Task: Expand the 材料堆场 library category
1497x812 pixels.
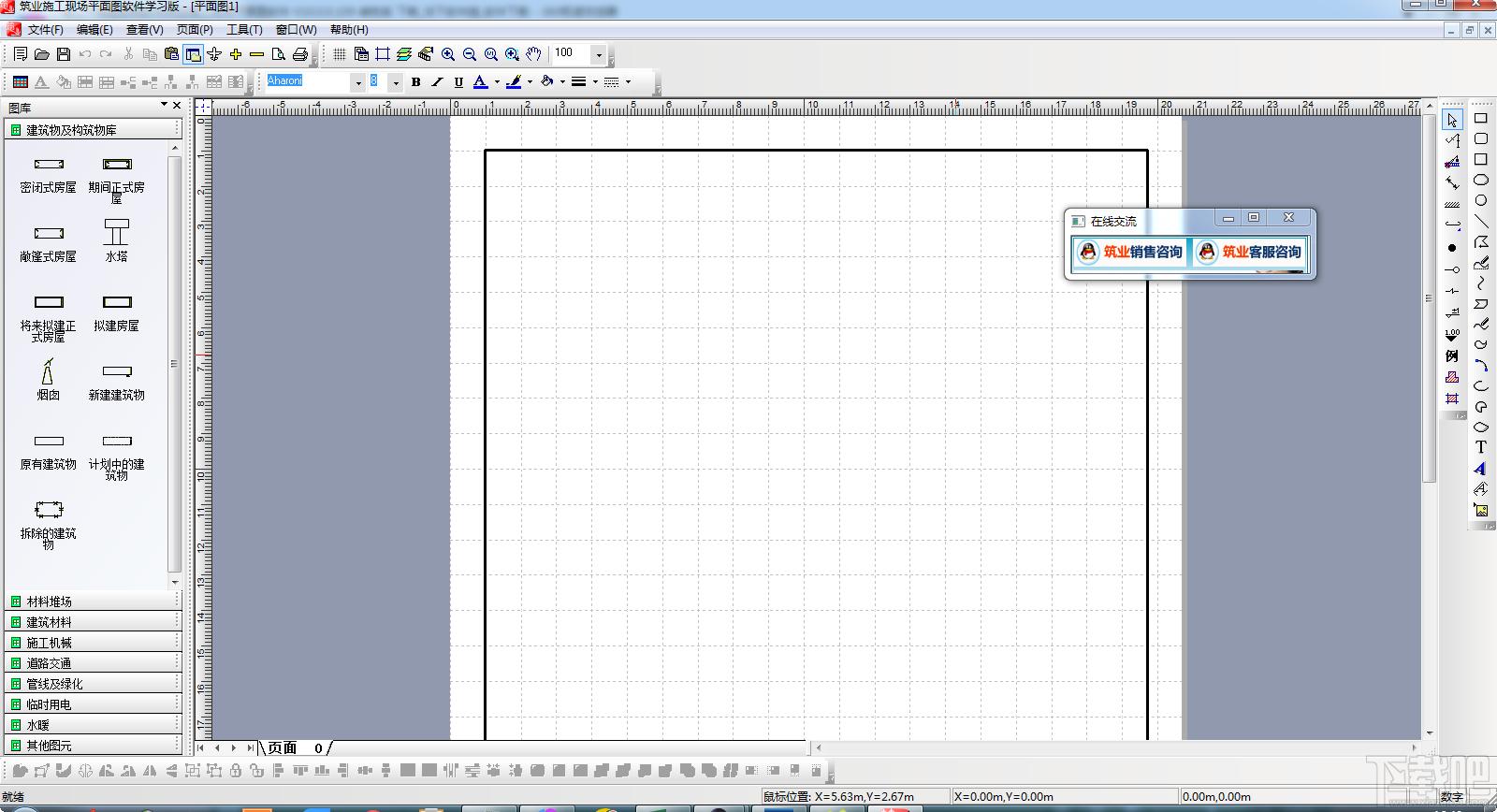Action: pos(49,602)
